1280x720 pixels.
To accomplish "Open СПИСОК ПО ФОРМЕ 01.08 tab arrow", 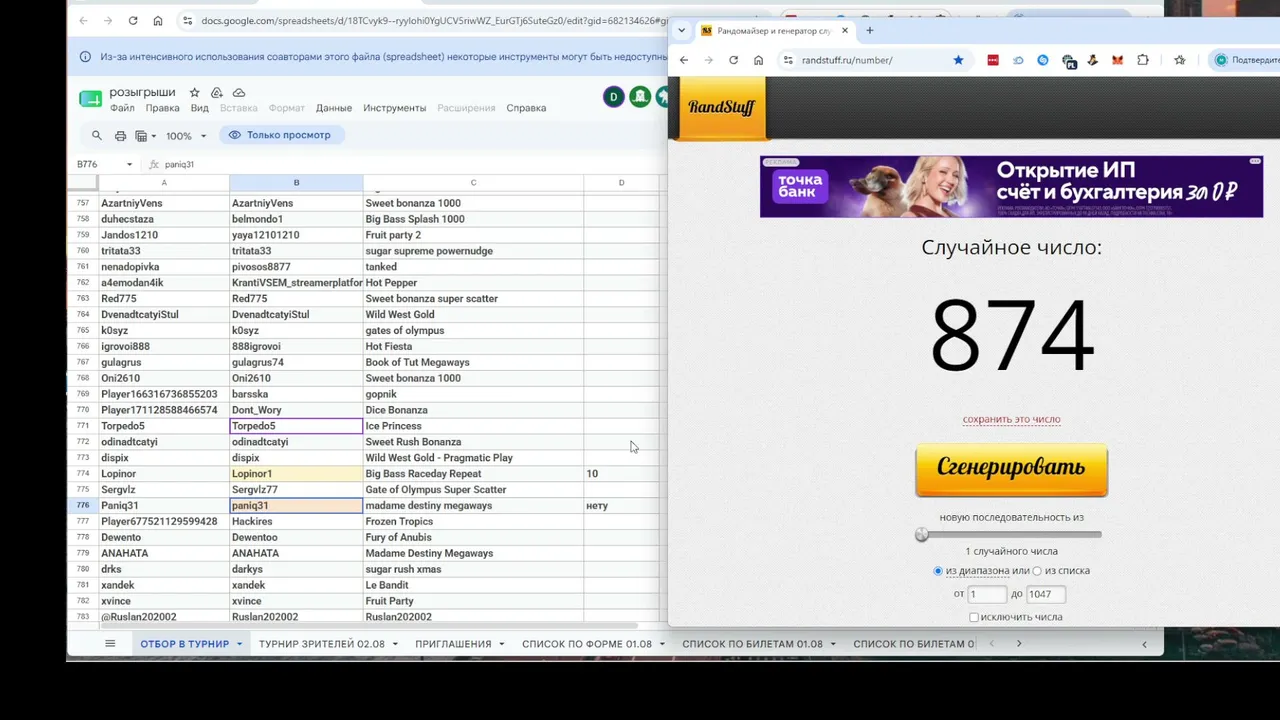I will 662,644.
